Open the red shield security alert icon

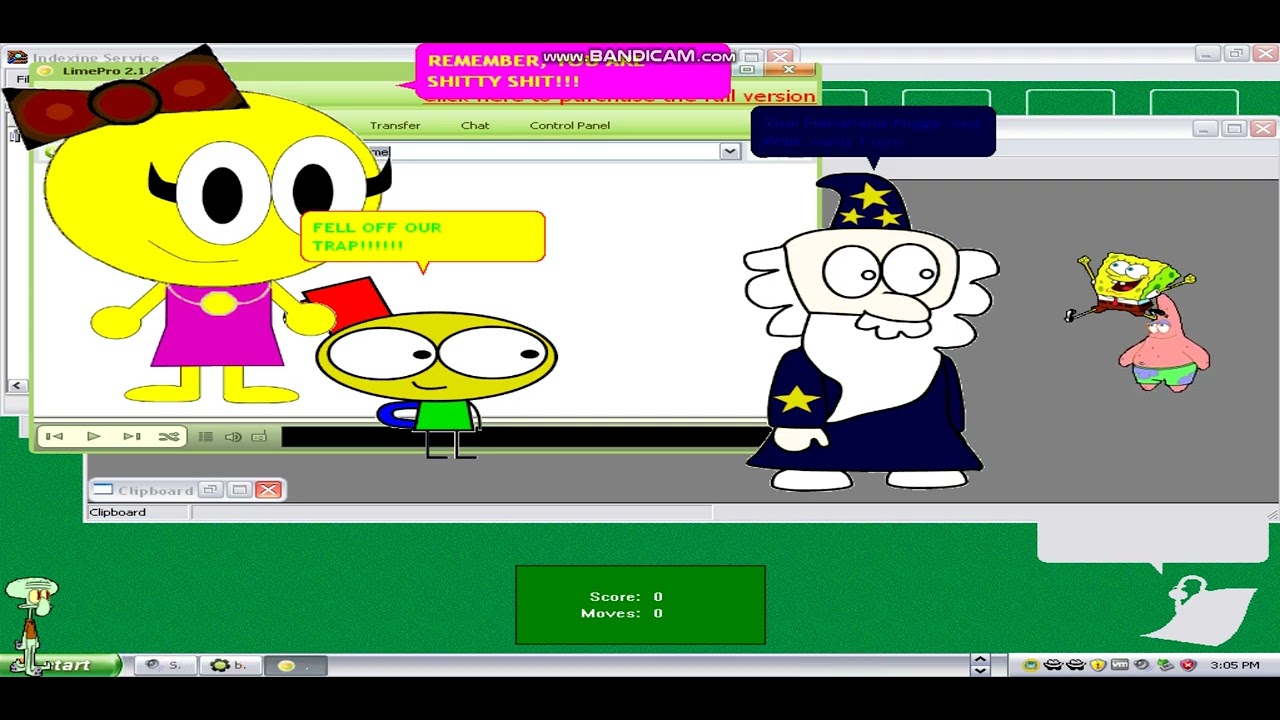[x=1188, y=665]
